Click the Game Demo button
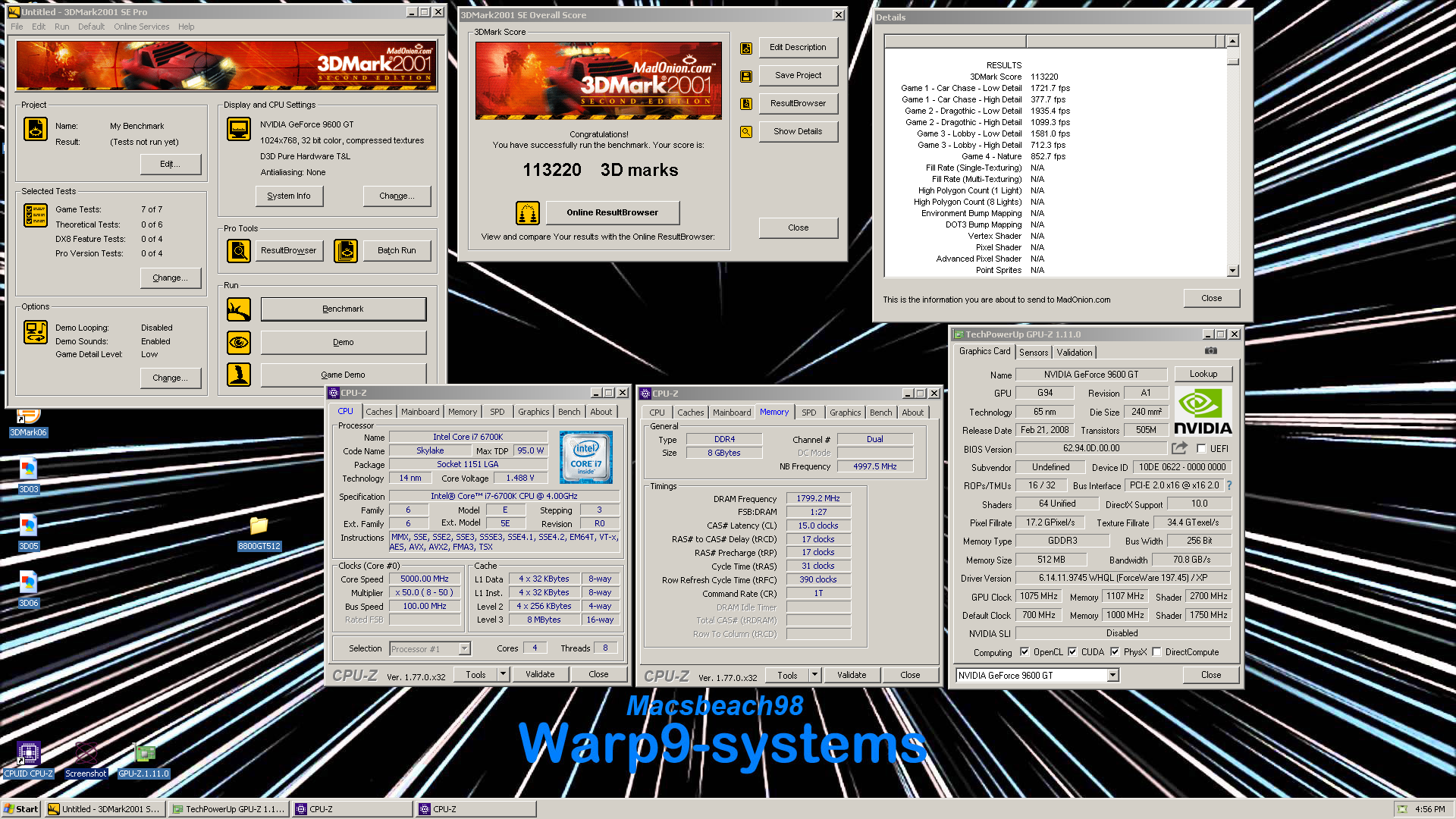 click(344, 375)
